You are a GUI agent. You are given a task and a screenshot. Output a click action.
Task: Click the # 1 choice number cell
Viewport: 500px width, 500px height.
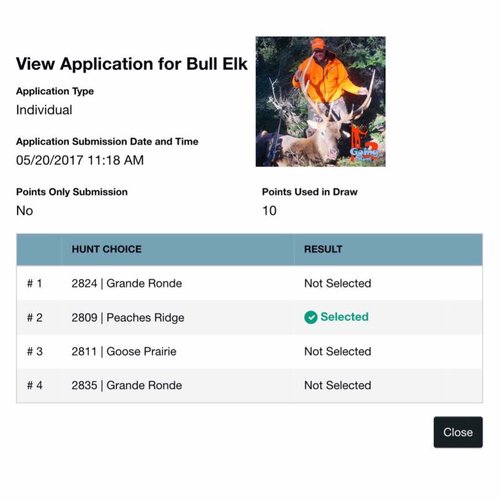[x=34, y=283]
